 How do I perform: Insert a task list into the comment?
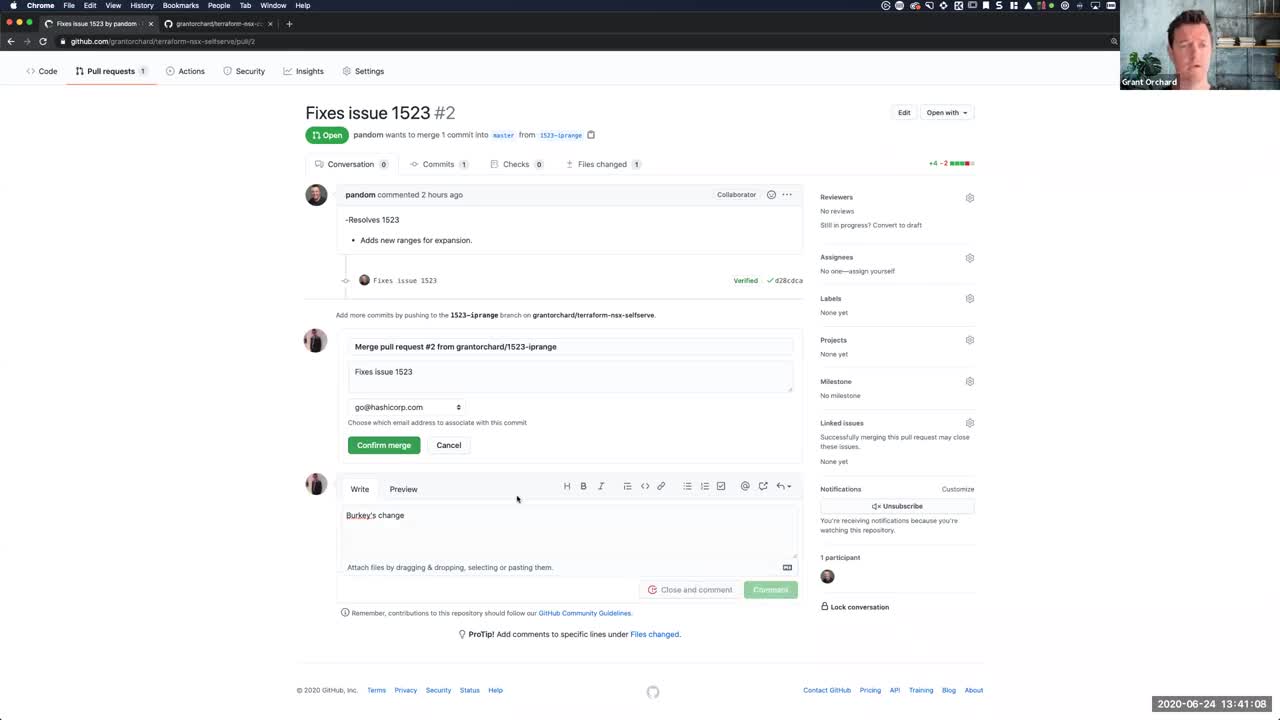721,486
